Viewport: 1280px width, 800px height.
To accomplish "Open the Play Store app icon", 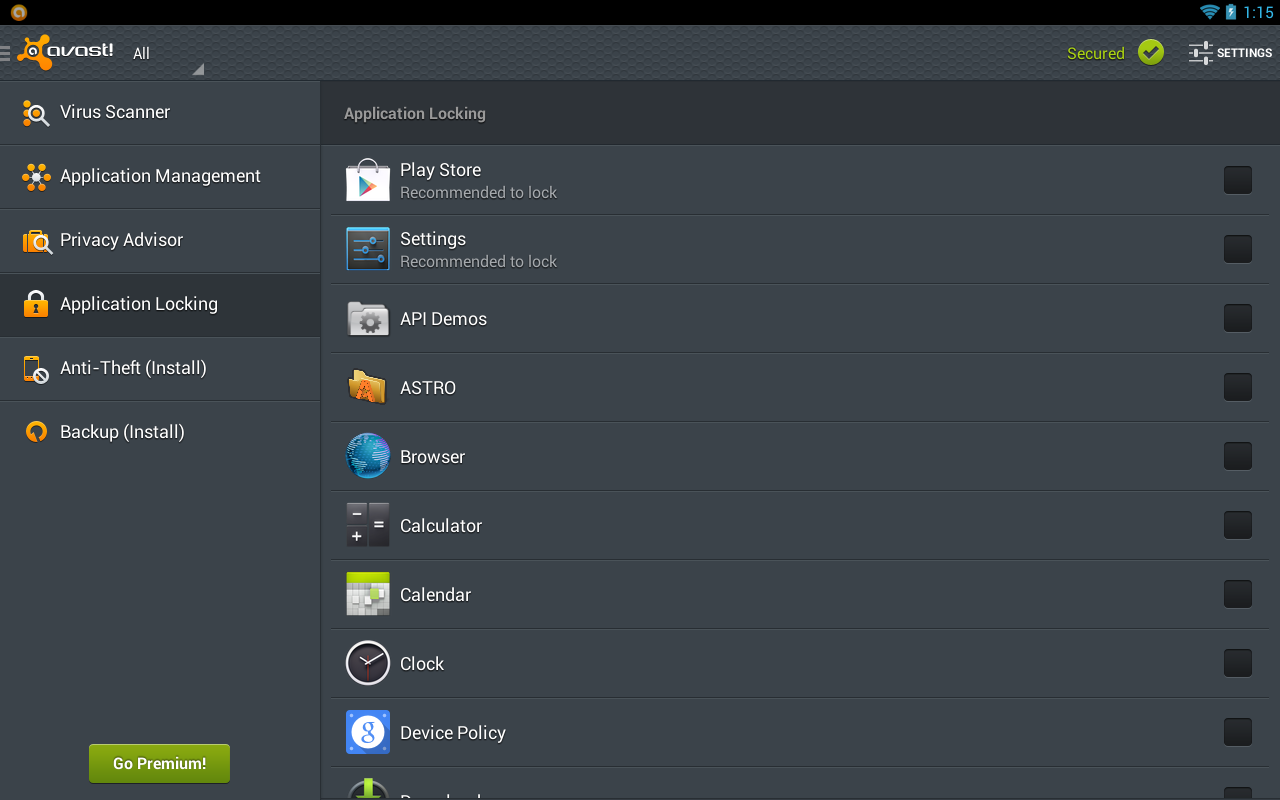I will pos(367,180).
